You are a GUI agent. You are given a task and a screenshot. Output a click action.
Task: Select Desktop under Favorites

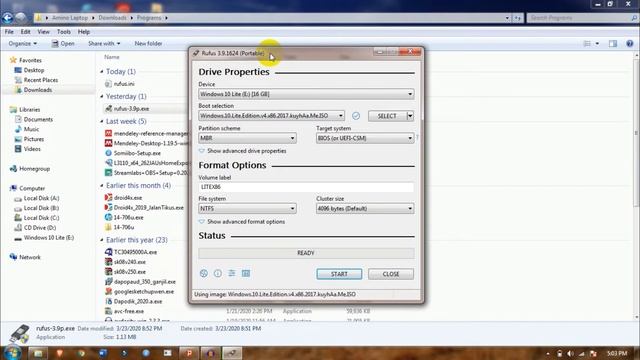[x=29, y=70]
